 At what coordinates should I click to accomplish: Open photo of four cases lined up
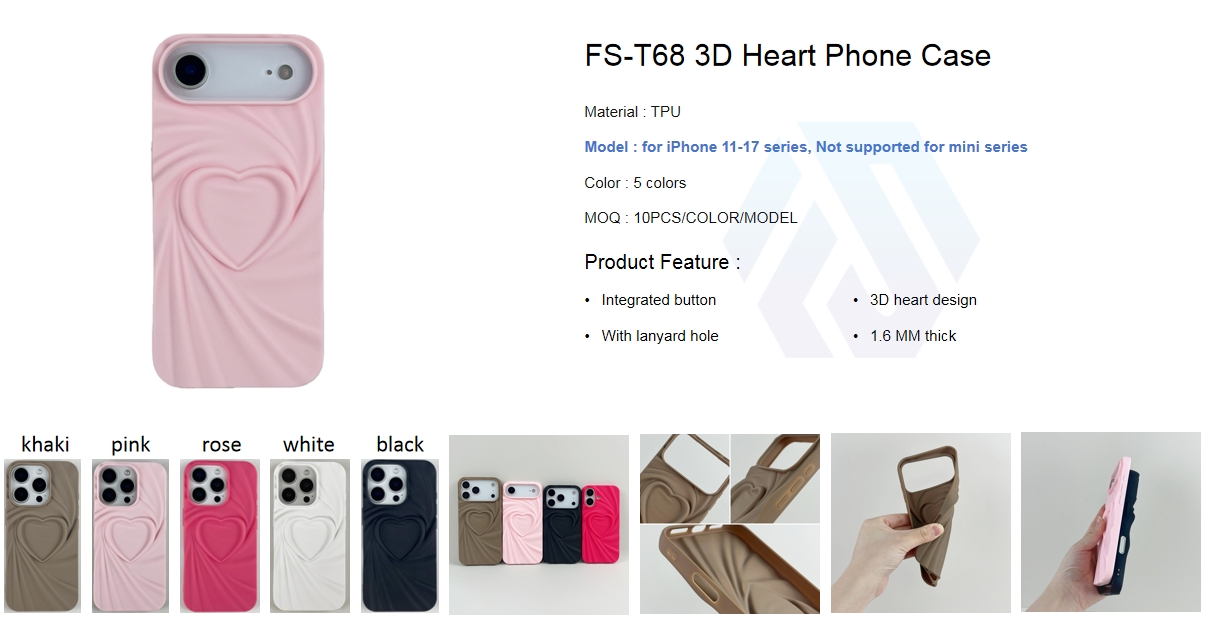coord(539,524)
